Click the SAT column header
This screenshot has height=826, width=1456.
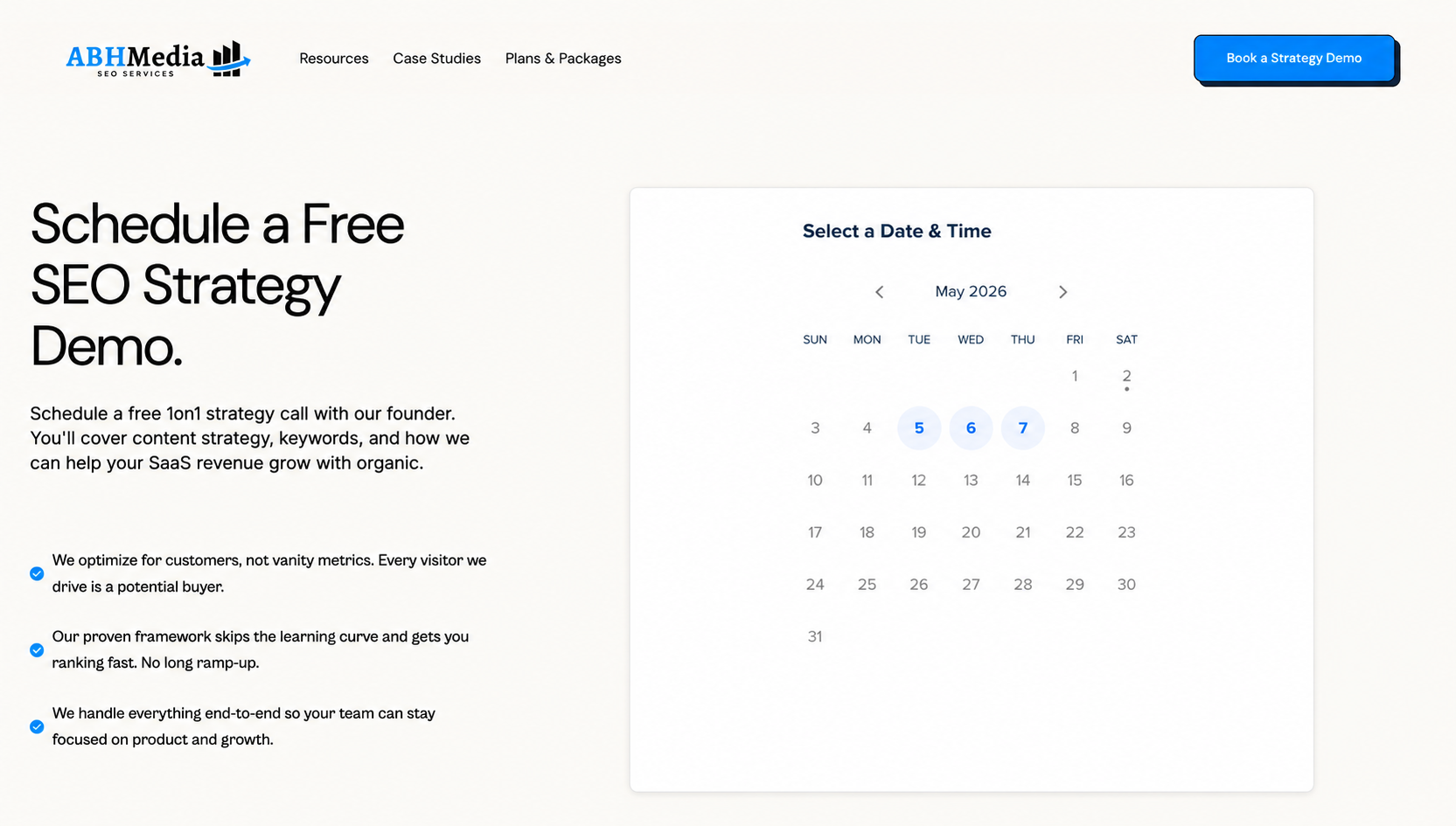(1126, 340)
